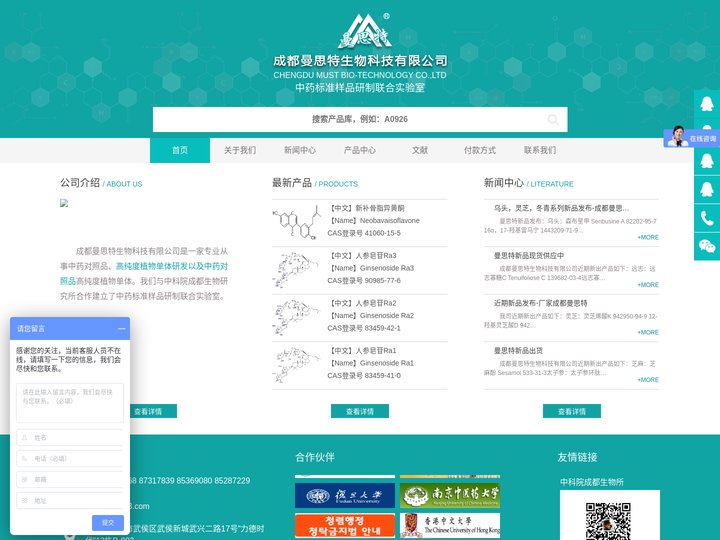Open the 关于我们 menu item
The image size is (720, 540).
pyautogui.click(x=240, y=150)
